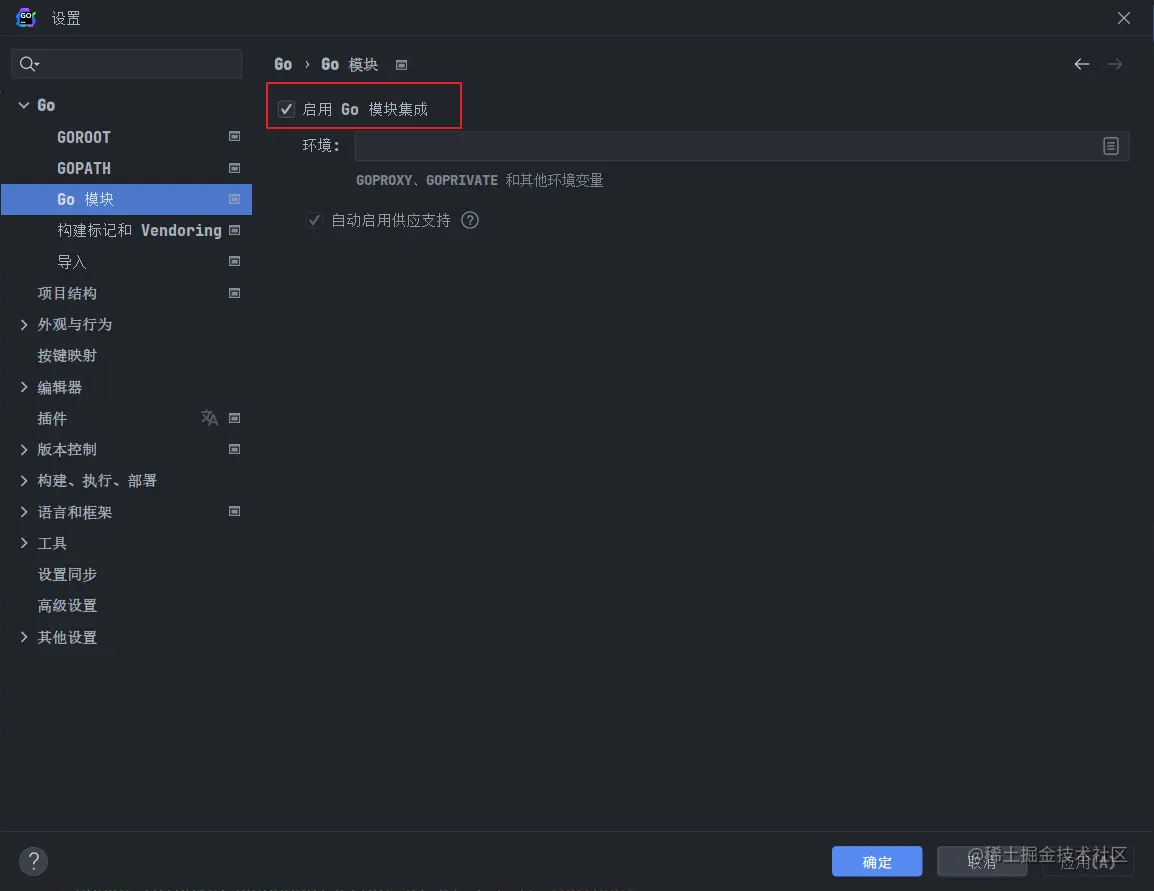The image size is (1154, 891).
Task: Click project-level icon next to 版本控制
Action: pos(235,449)
